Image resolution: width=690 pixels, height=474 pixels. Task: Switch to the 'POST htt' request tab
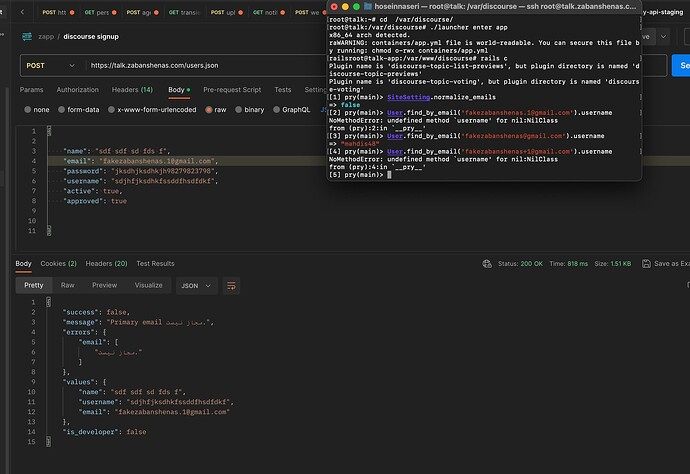[x=58, y=12]
